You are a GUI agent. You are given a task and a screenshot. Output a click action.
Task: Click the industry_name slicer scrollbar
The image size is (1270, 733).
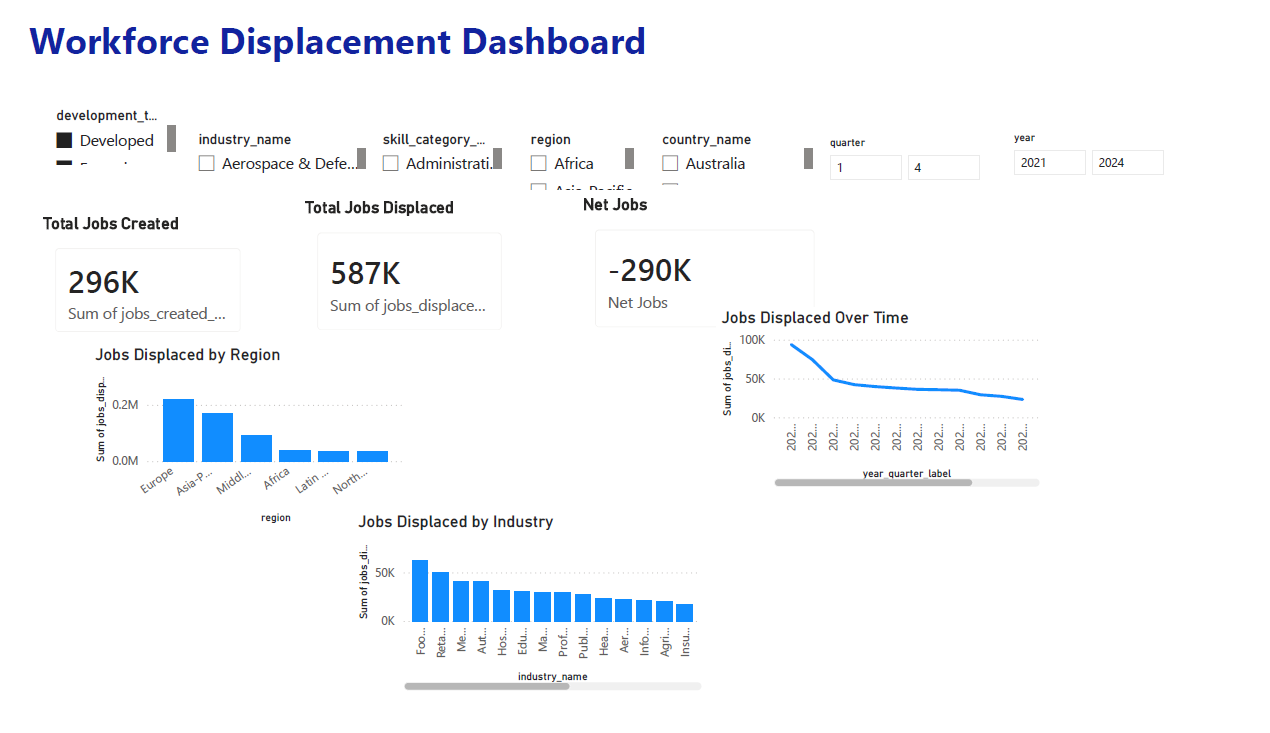pyautogui.click(x=361, y=159)
